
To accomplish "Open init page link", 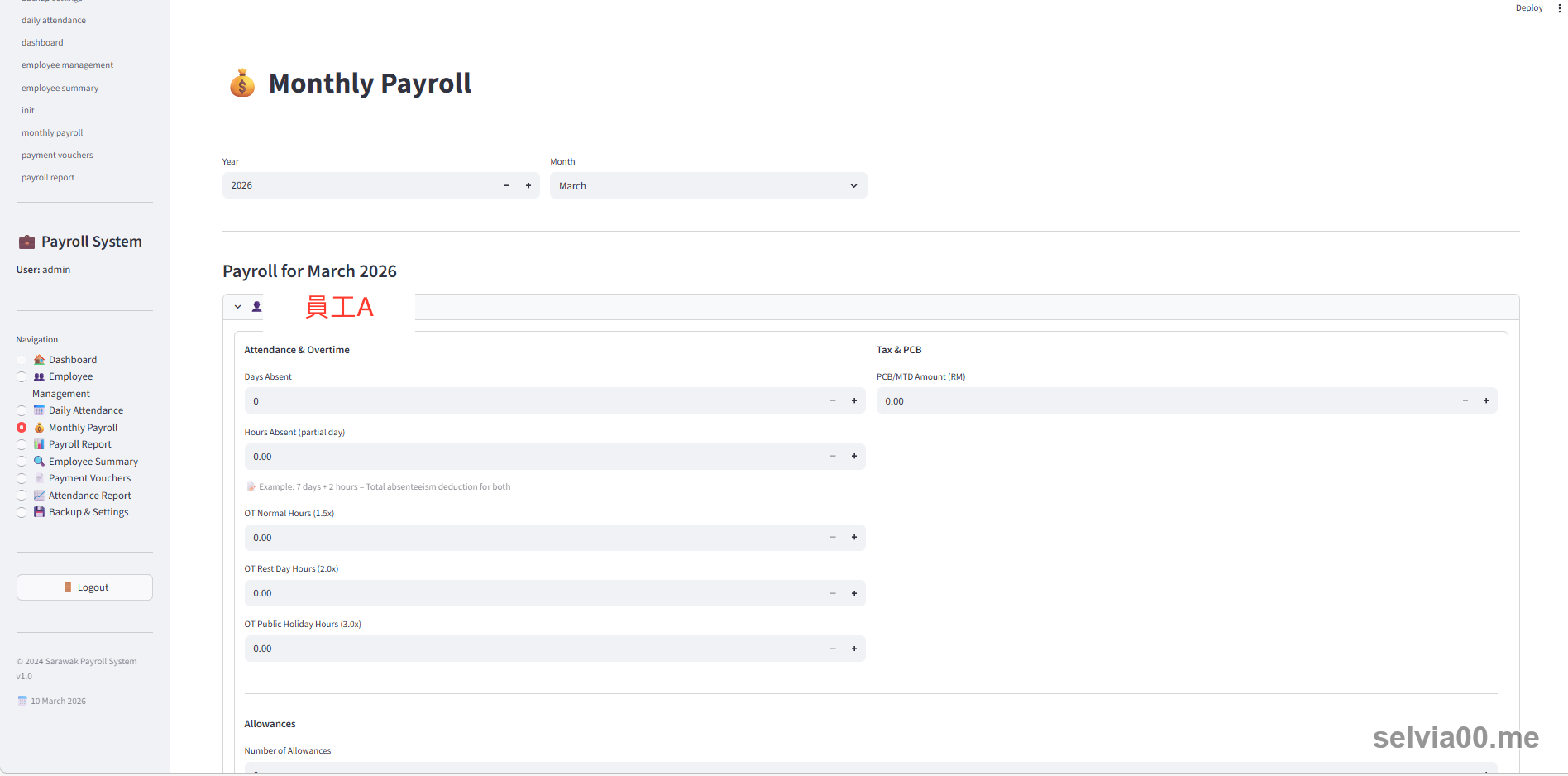I will tap(28, 110).
